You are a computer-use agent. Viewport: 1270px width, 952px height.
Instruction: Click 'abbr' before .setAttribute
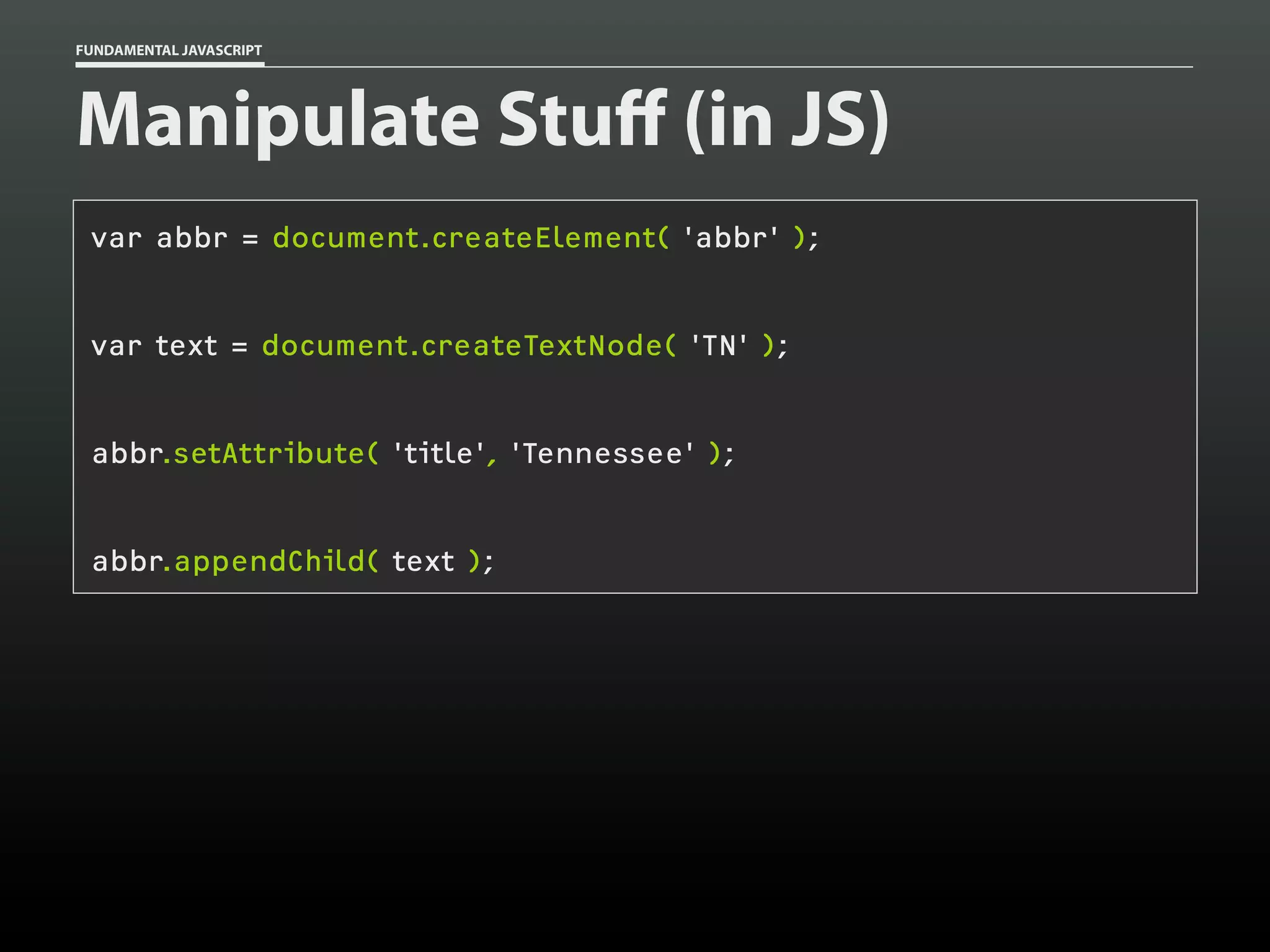pyautogui.click(x=127, y=454)
